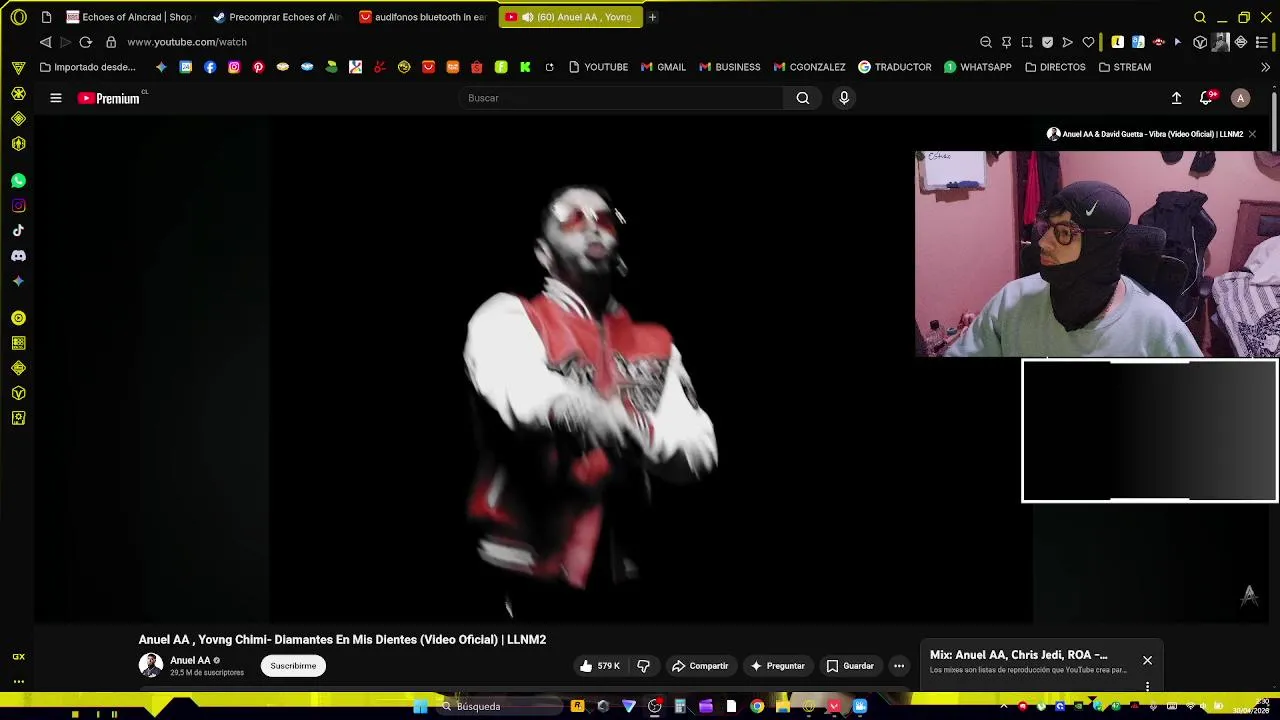Take a snapshot with the capture icon
1280x720 pixels.
click(x=1027, y=42)
